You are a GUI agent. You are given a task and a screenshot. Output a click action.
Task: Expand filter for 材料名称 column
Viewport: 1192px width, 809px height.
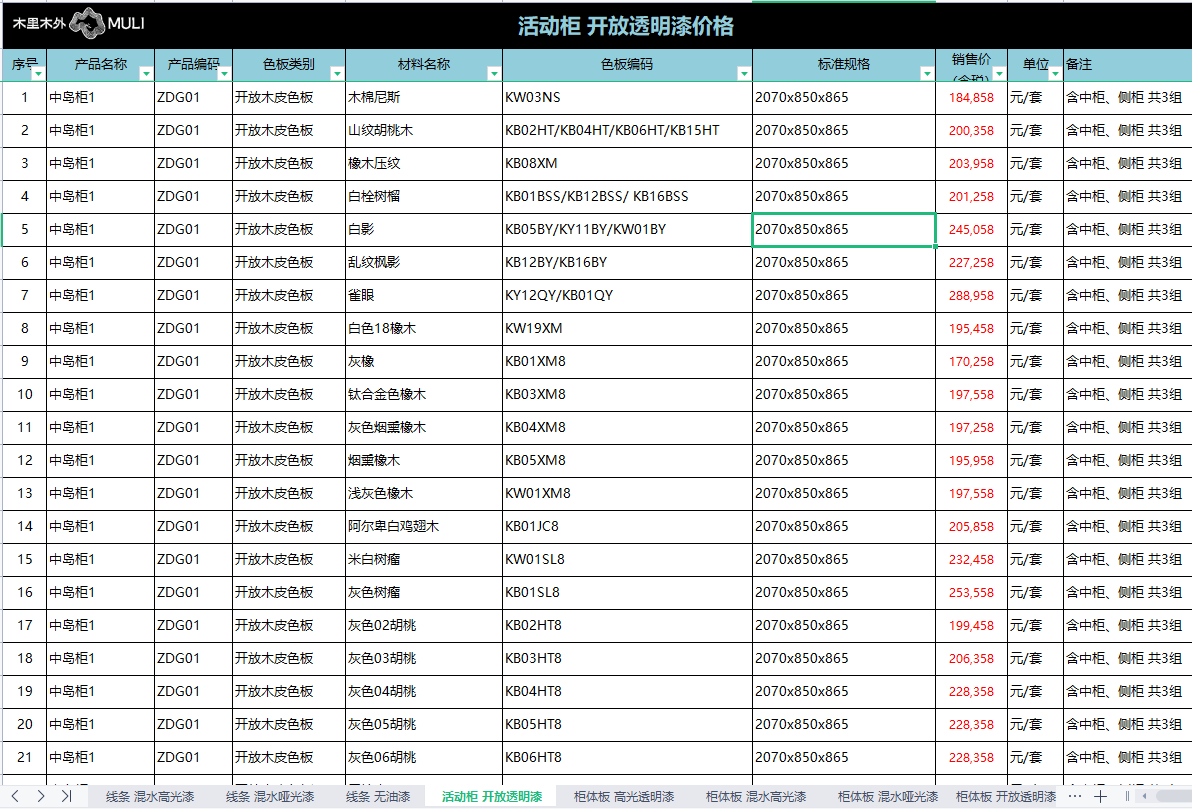[x=493, y=73]
